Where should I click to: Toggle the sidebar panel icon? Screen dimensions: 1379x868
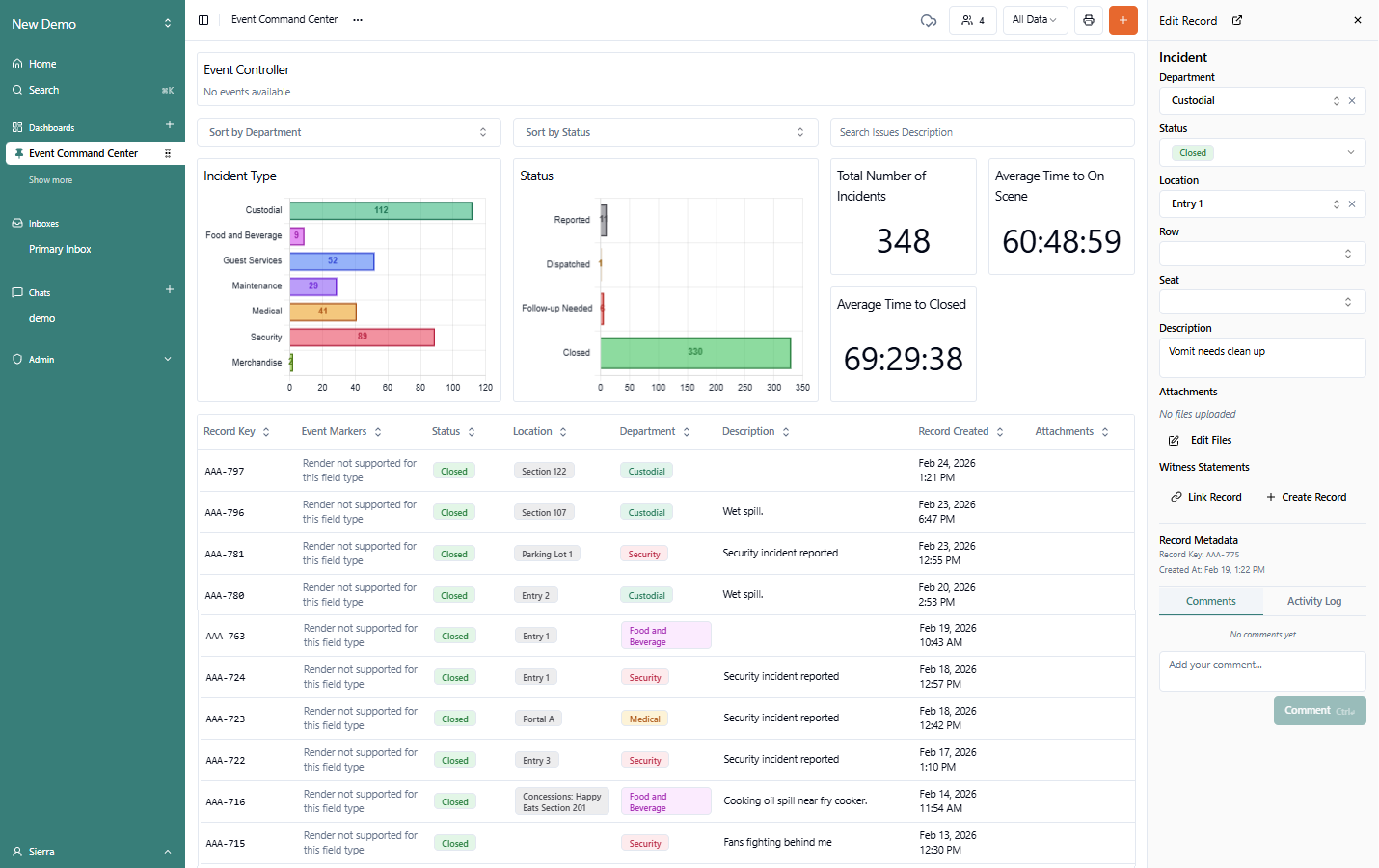(x=203, y=20)
